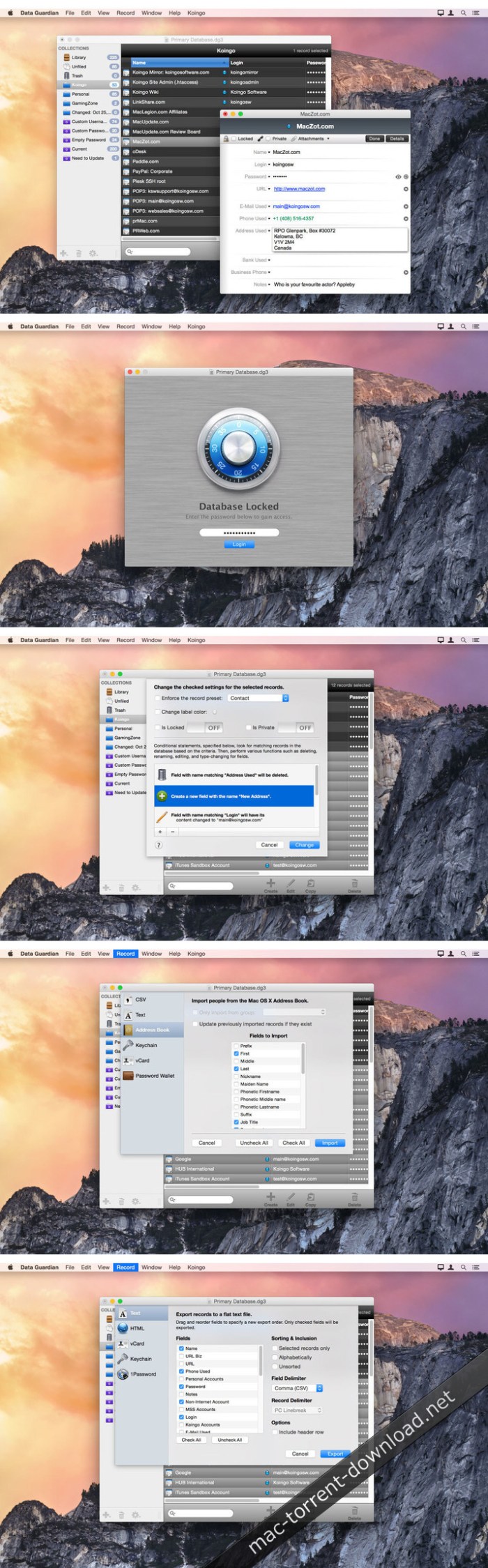This screenshot has height=1568, width=488.
Task: Click Create toolbar icon below Change settings dialog
Action: tap(270, 885)
